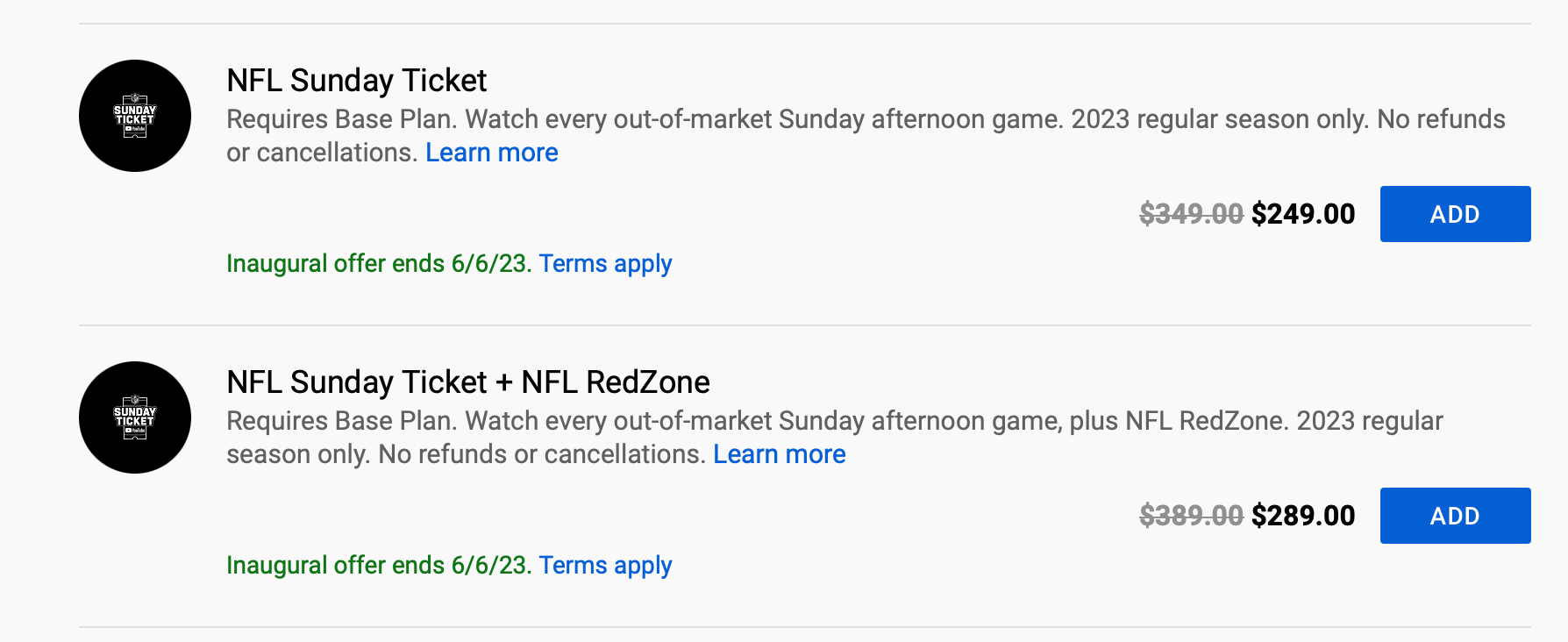1568x642 pixels.
Task: View Terms apply under the RedZone bundle
Action: pyautogui.click(x=605, y=566)
